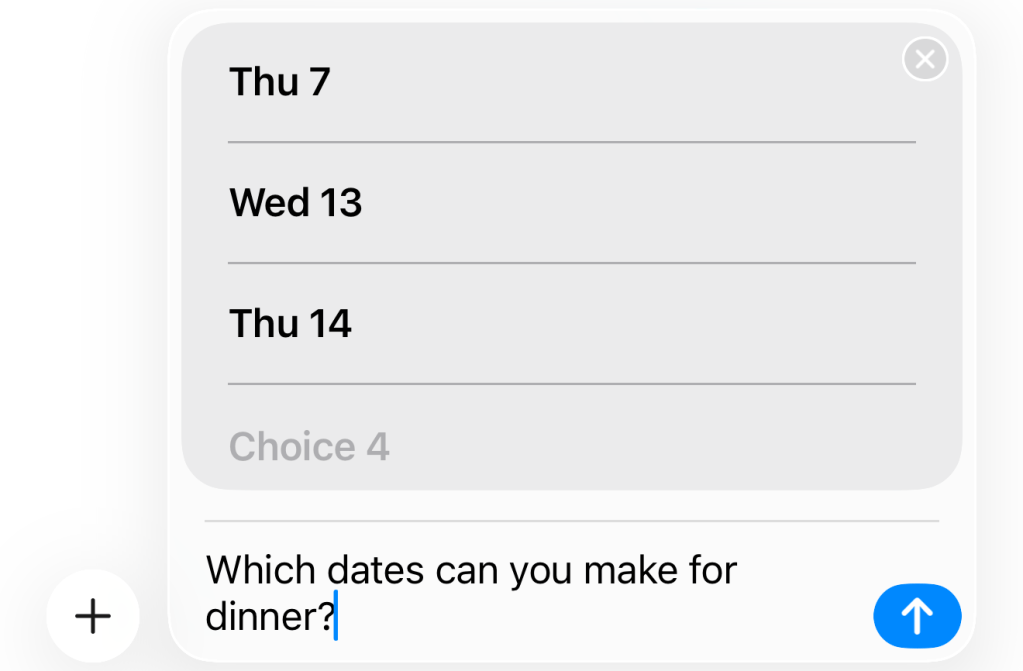The height and width of the screenshot is (671, 1023).
Task: Edit the Thu 7 poll choice
Action: tap(570, 82)
